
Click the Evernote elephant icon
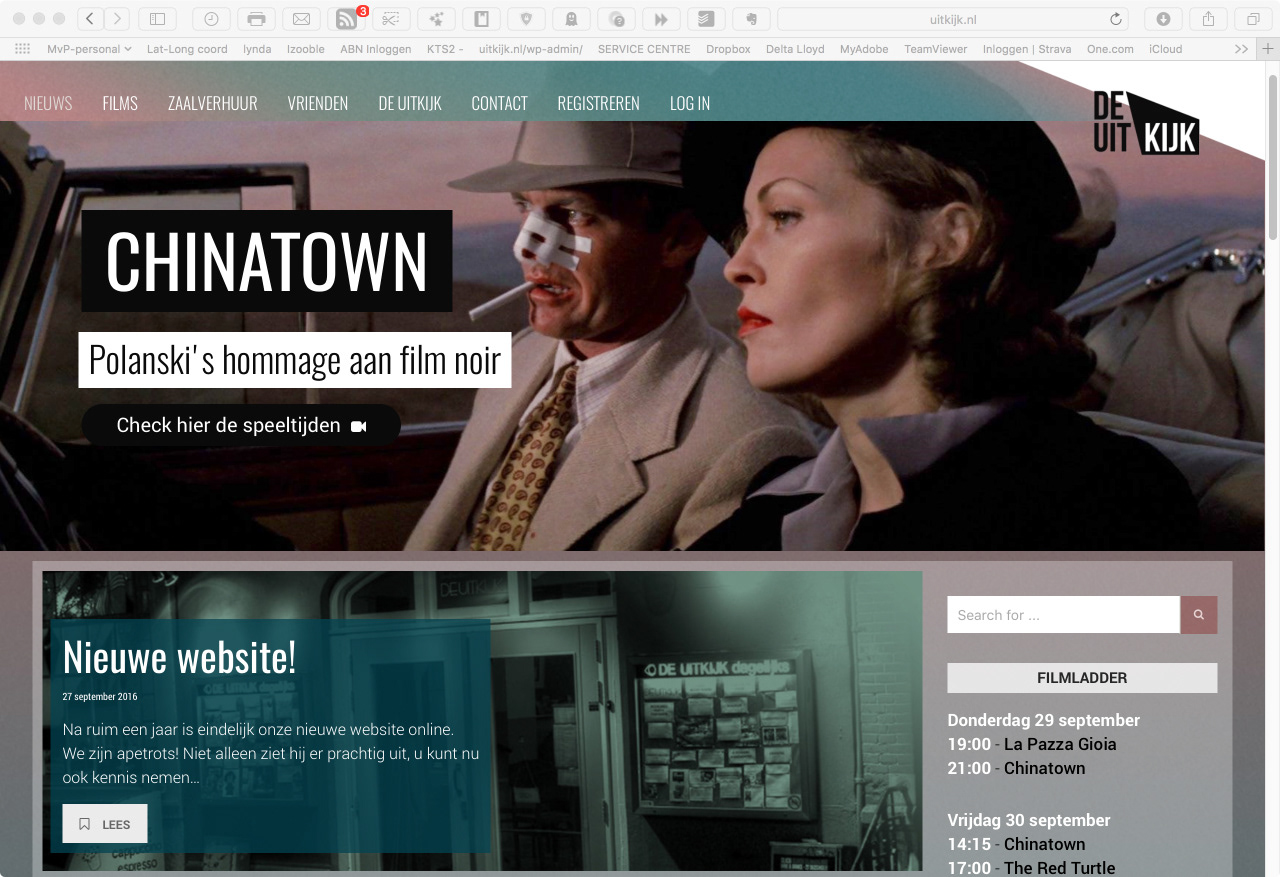pyautogui.click(x=751, y=19)
